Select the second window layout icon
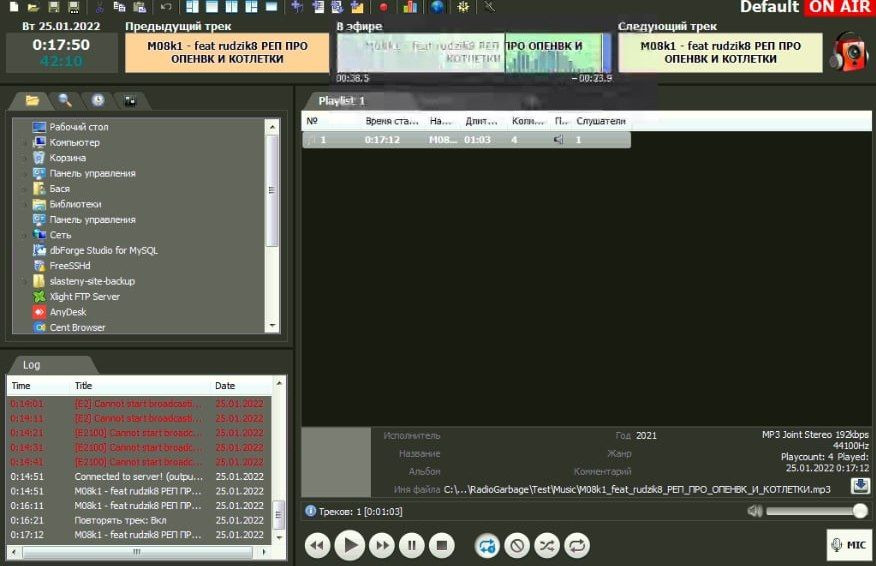Viewport: 876px width, 566px height. (x=212, y=7)
